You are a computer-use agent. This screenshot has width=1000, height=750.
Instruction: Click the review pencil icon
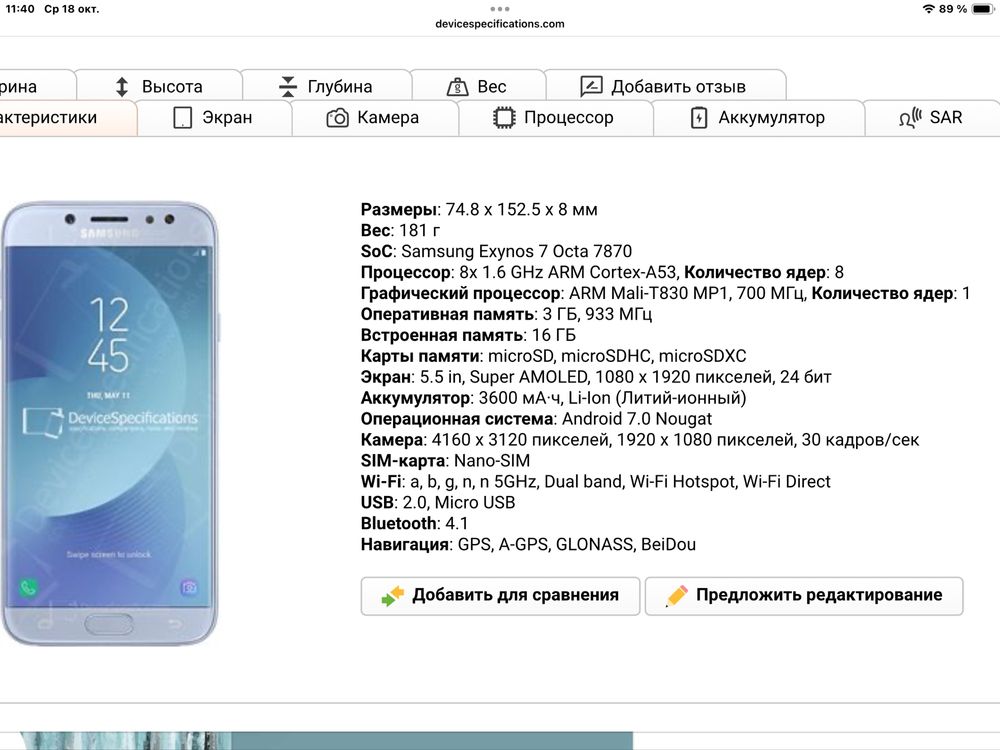(591, 86)
